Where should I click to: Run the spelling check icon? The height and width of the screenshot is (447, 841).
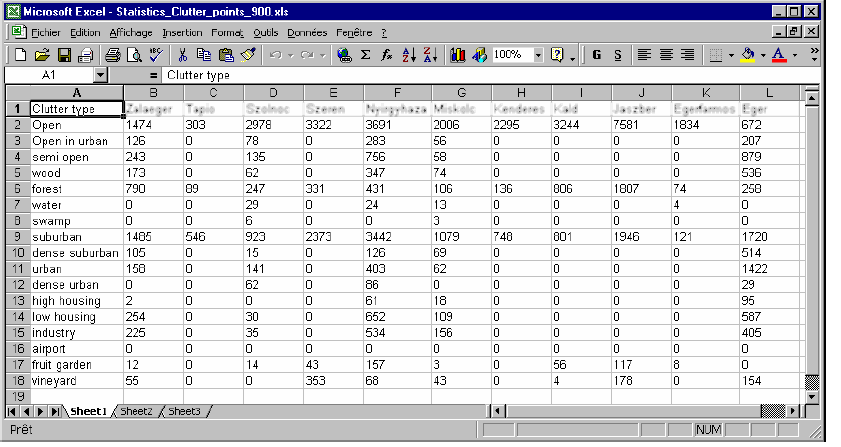155,54
